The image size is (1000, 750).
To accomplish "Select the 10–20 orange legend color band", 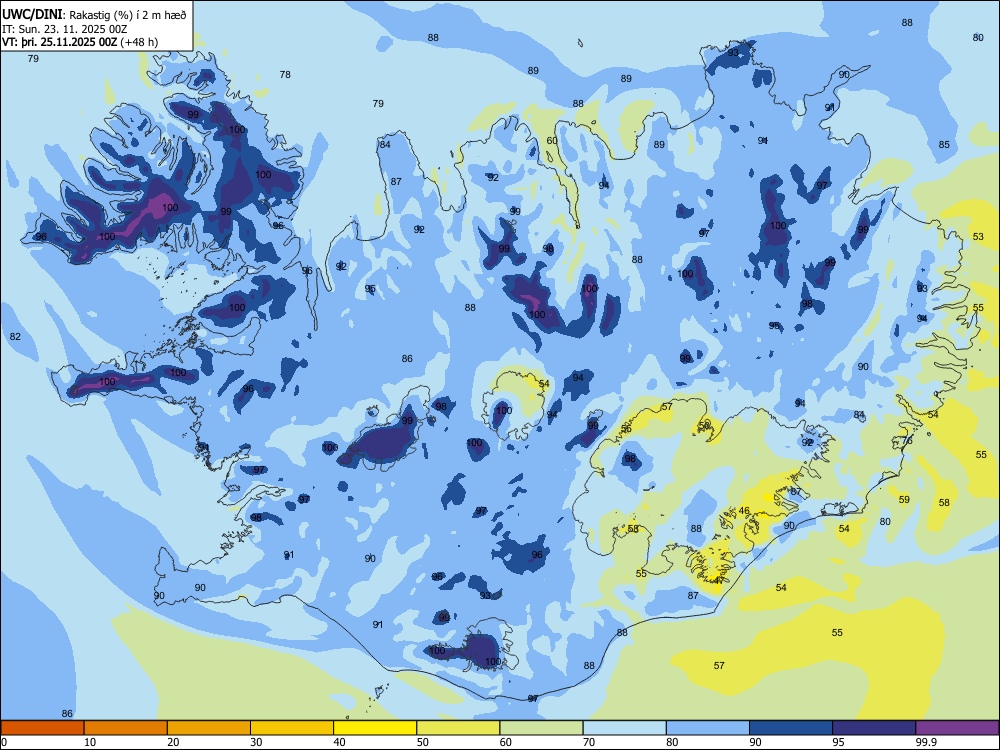I will tap(126, 728).
